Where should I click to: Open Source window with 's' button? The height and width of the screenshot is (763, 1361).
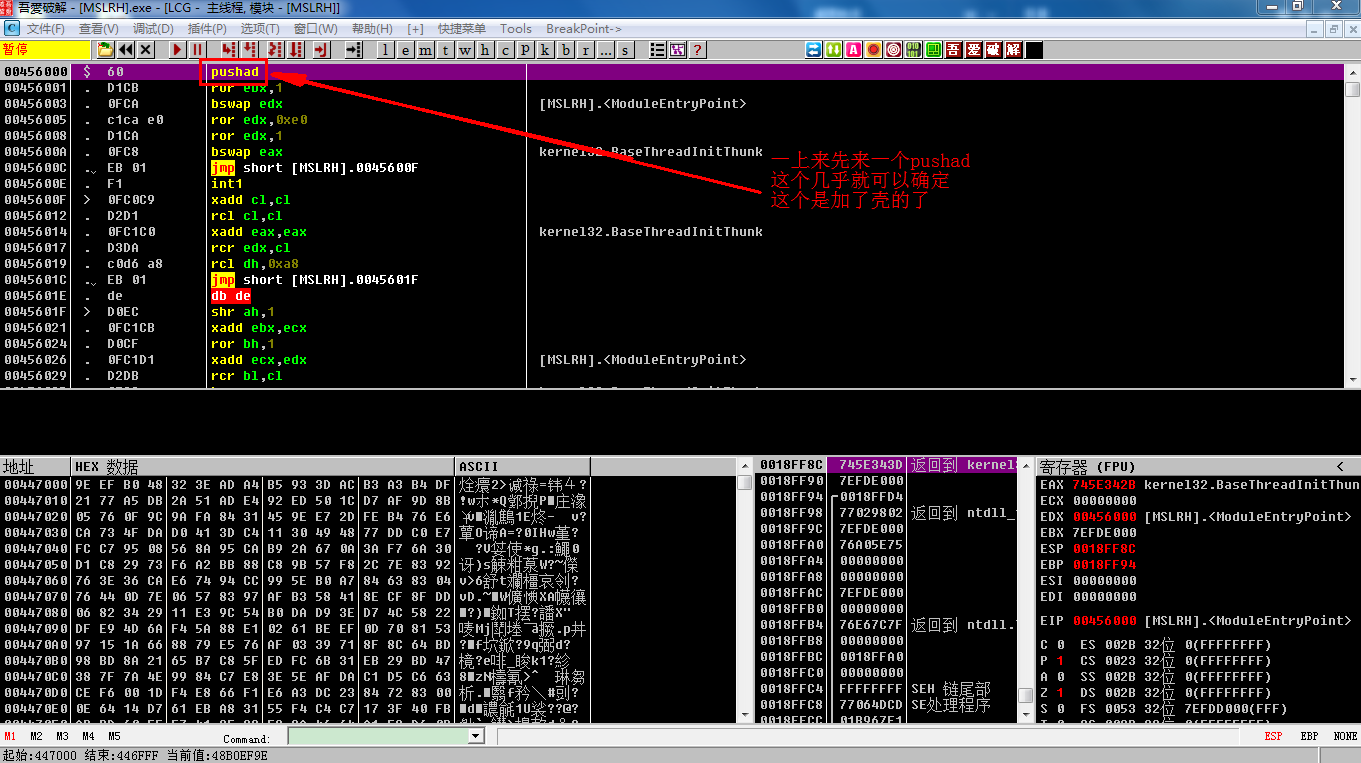[x=626, y=50]
